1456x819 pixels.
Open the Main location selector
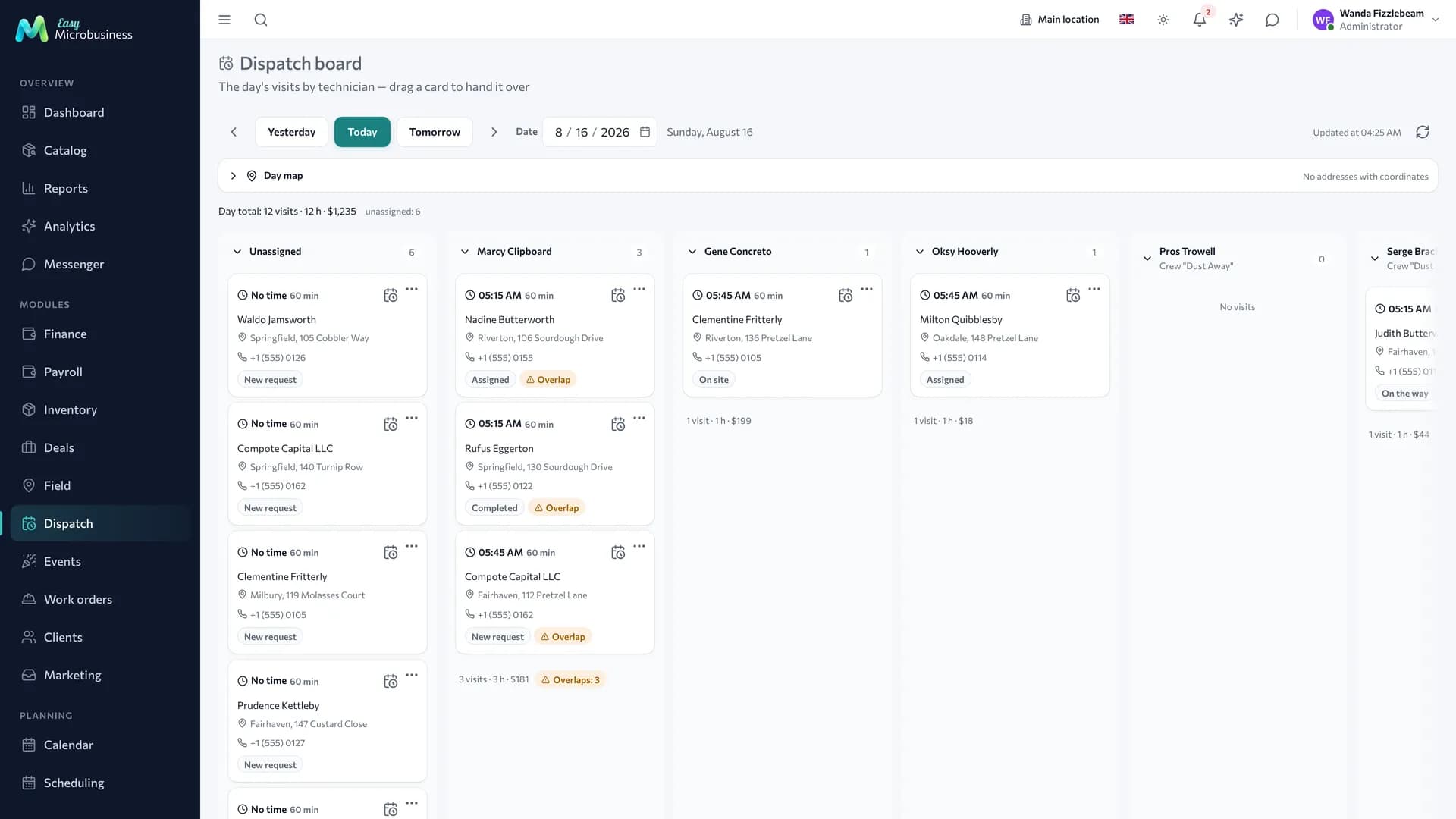[x=1059, y=20]
